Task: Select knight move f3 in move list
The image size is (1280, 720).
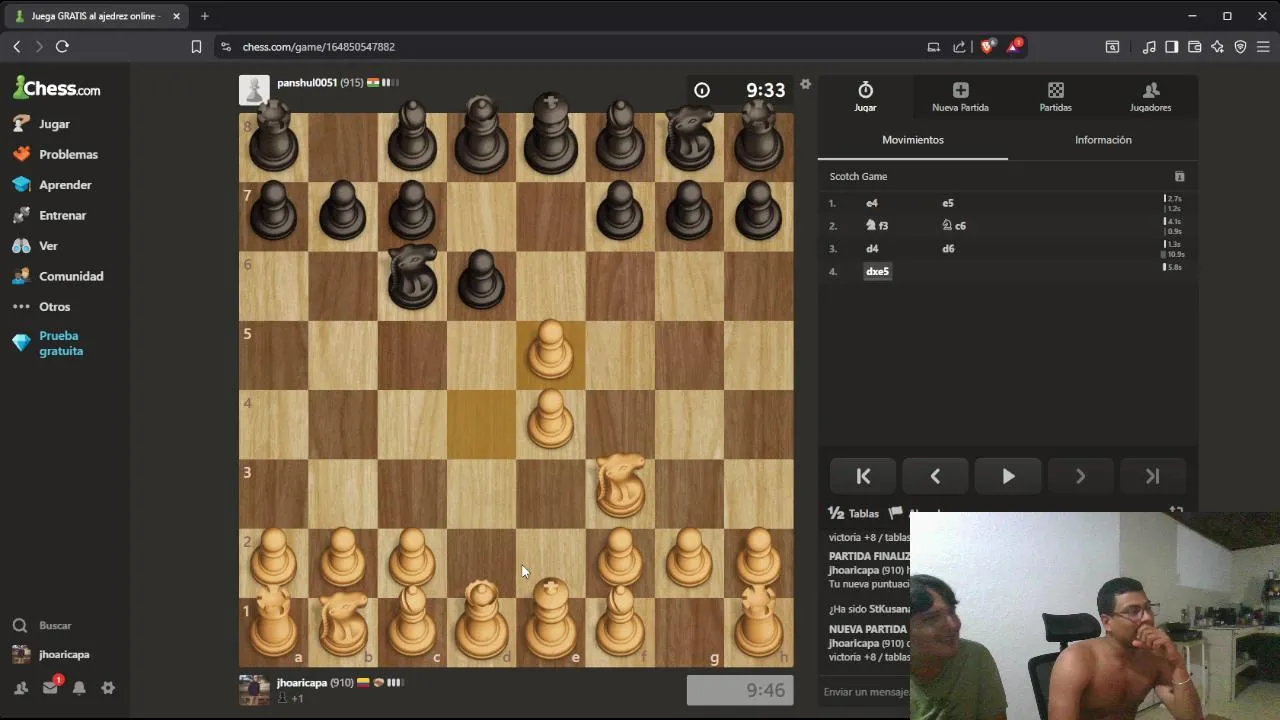Action: point(877,226)
